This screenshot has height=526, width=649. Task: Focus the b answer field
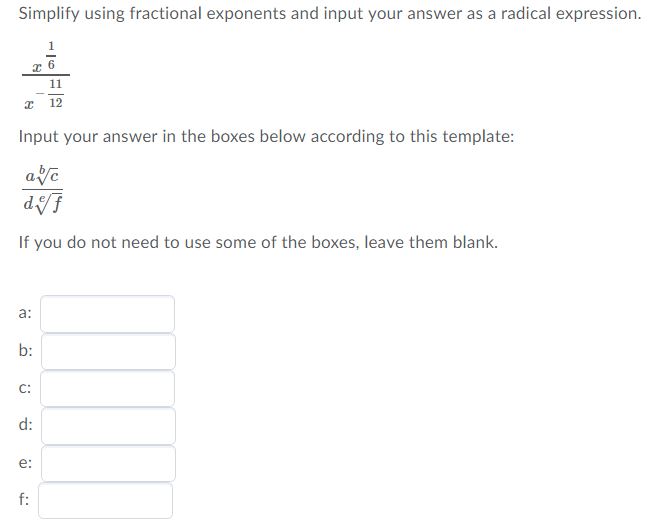click(107, 351)
